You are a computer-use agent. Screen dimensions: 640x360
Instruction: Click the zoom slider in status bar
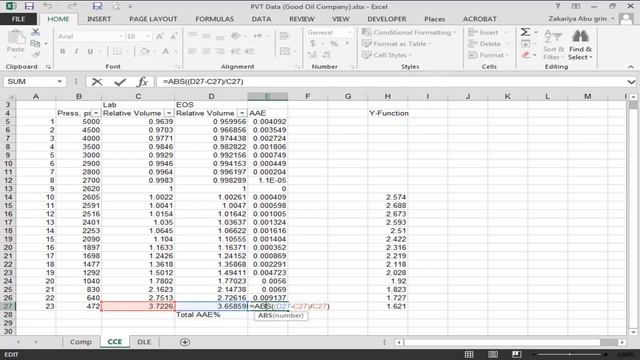(570, 354)
